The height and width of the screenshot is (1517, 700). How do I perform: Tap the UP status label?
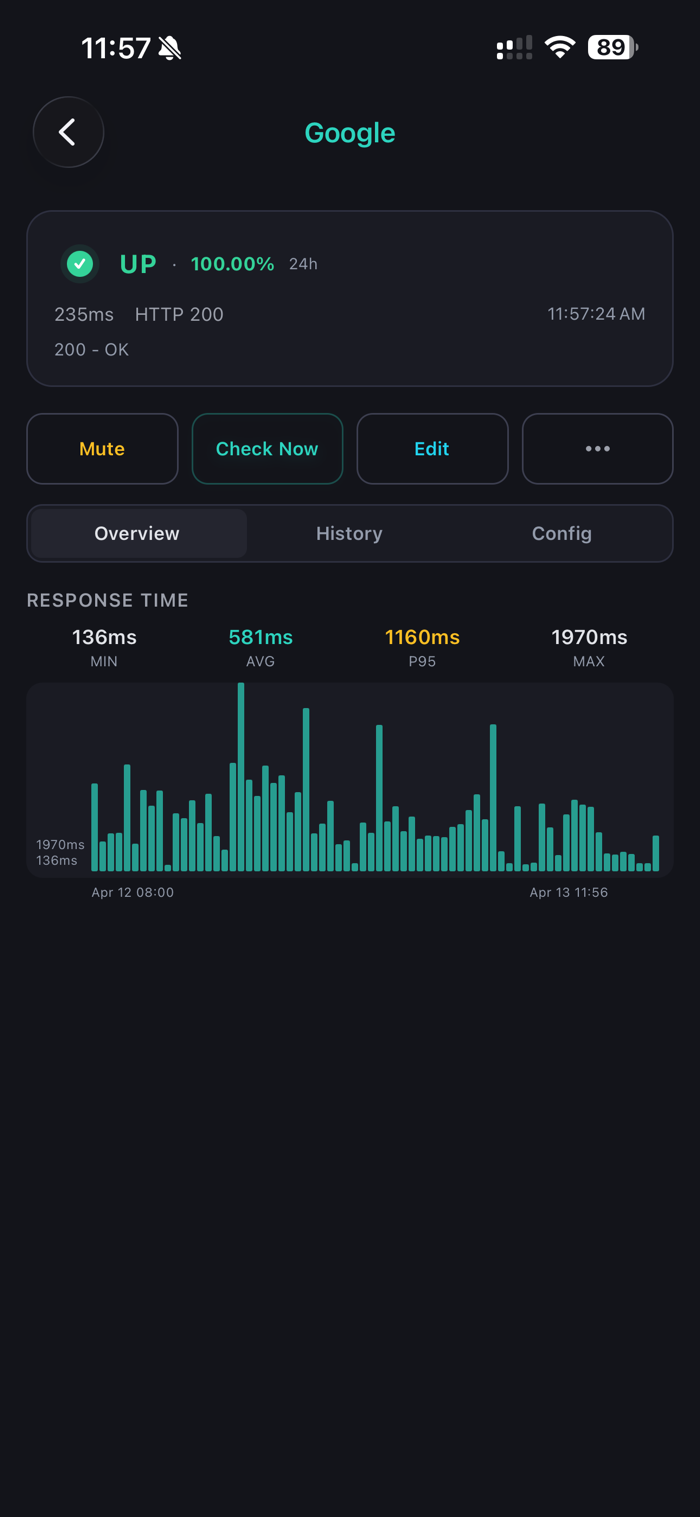138,264
